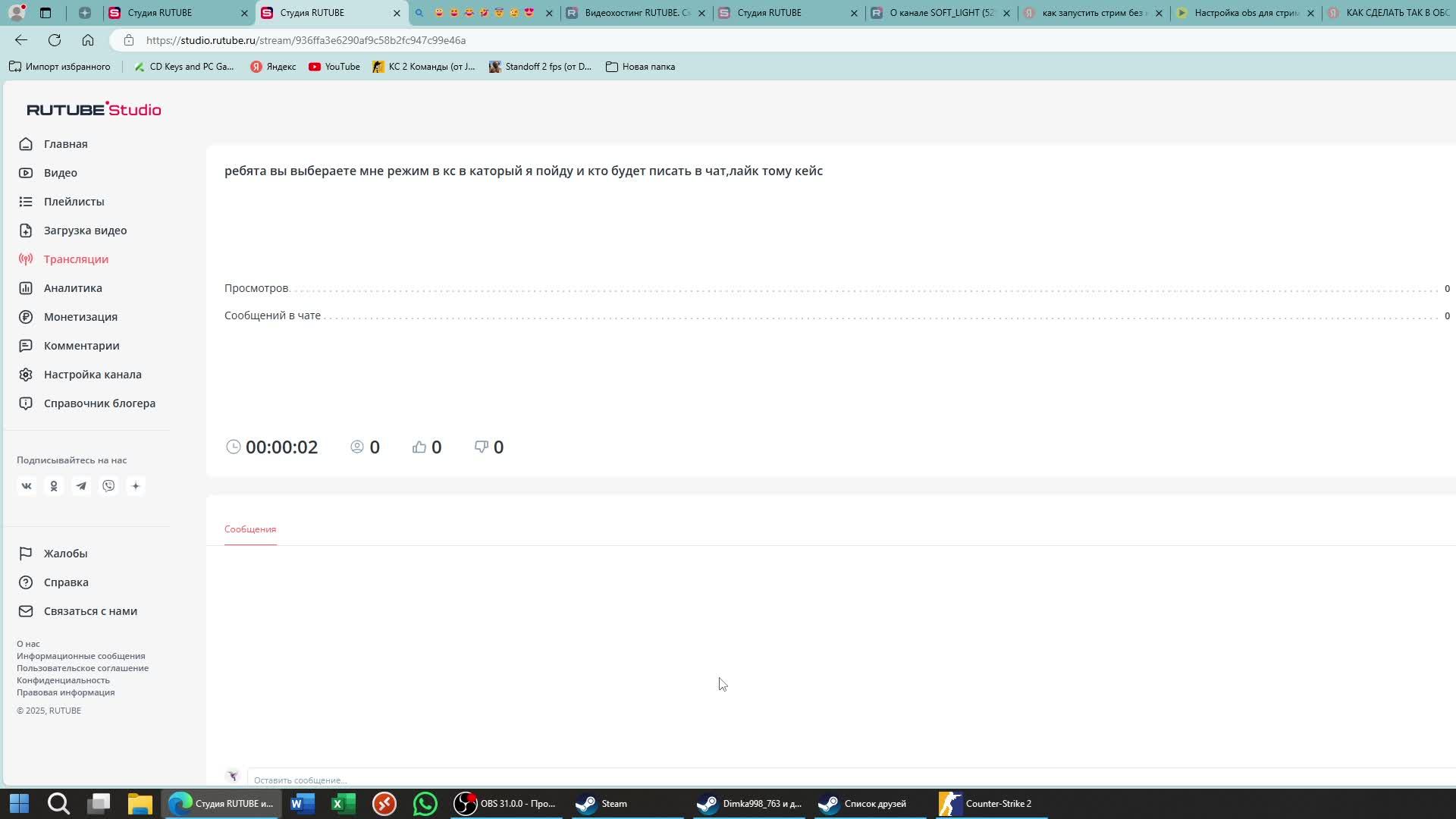The width and height of the screenshot is (1456, 819).
Task: Expand the Справка menu item
Action: [x=66, y=582]
